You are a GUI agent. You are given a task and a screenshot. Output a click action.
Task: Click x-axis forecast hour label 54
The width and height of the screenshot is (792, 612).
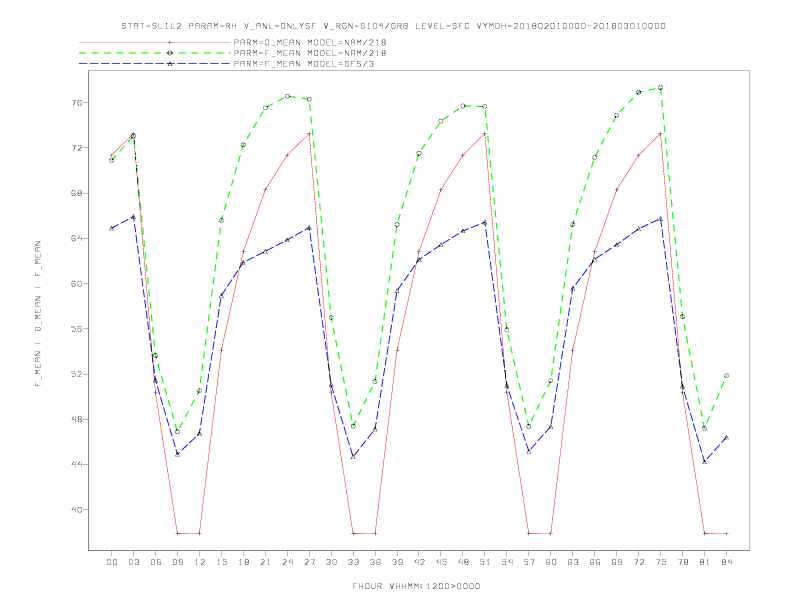pyautogui.click(x=507, y=562)
